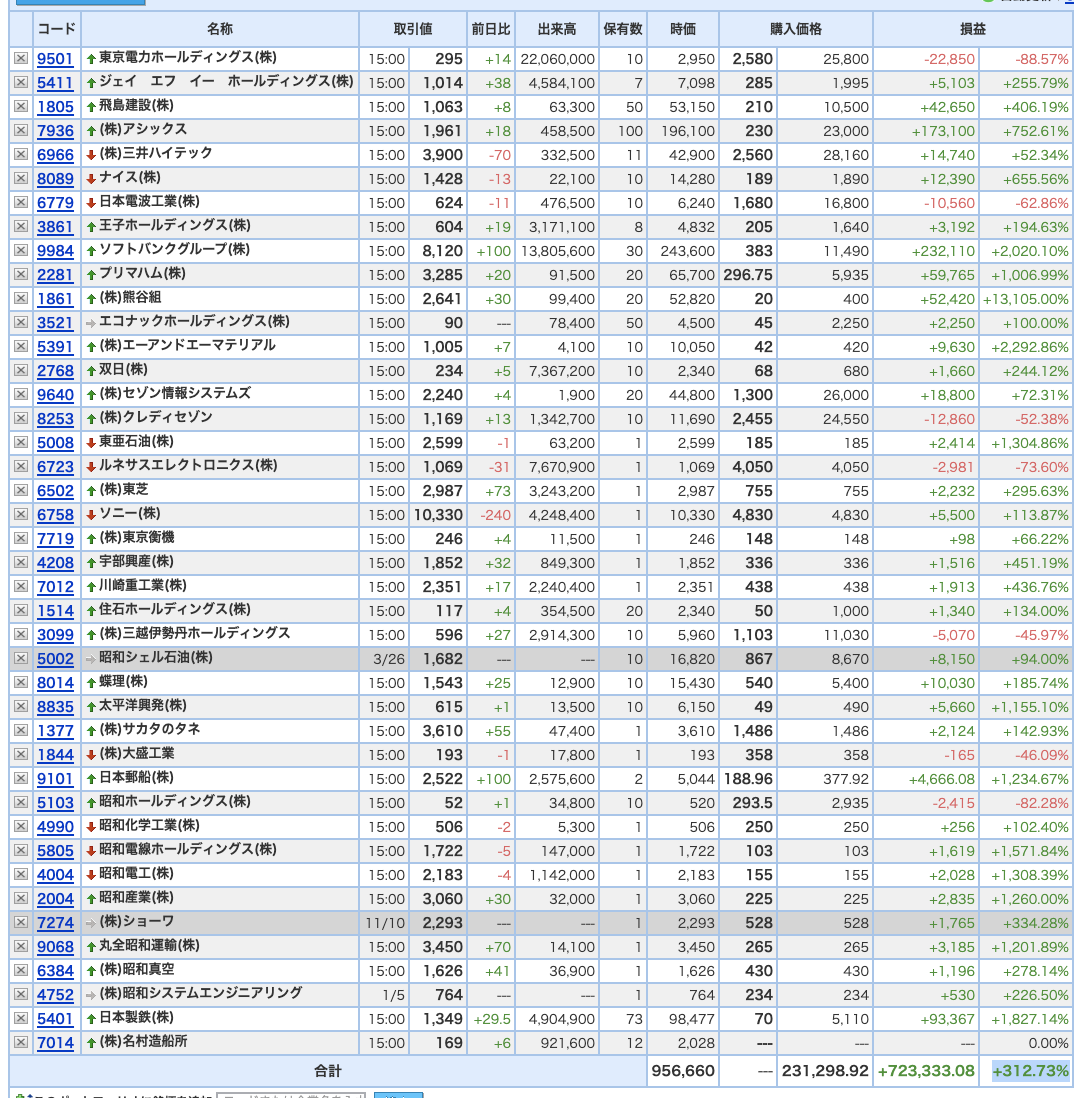Image resolution: width=1074 pixels, height=1098 pixels.
Task: Click the 購入価格 column header
Action: click(x=795, y=29)
